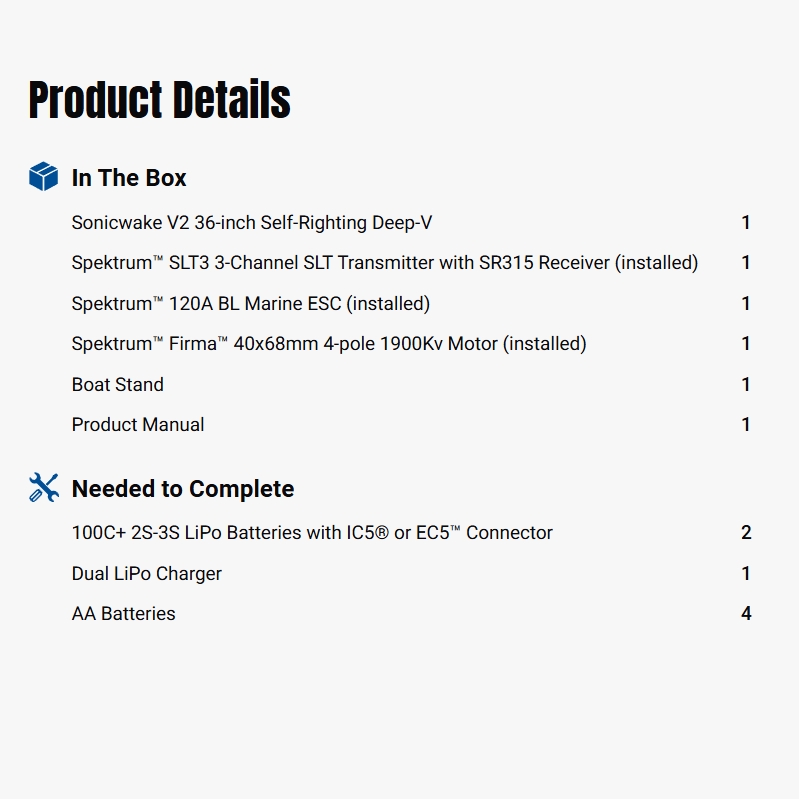Select the Boat Stand list item
Image resolution: width=799 pixels, height=799 pixels.
(x=118, y=384)
